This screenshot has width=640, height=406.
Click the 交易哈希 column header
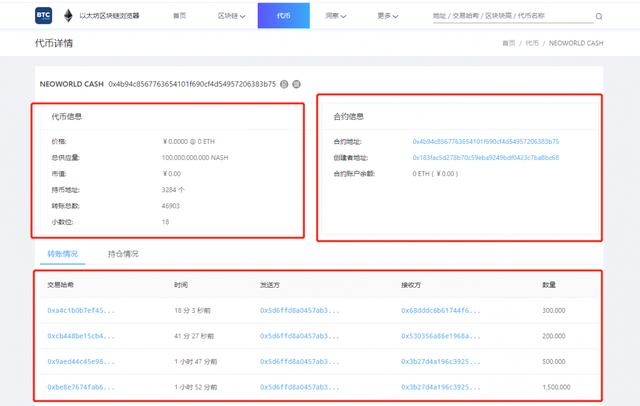pos(60,285)
